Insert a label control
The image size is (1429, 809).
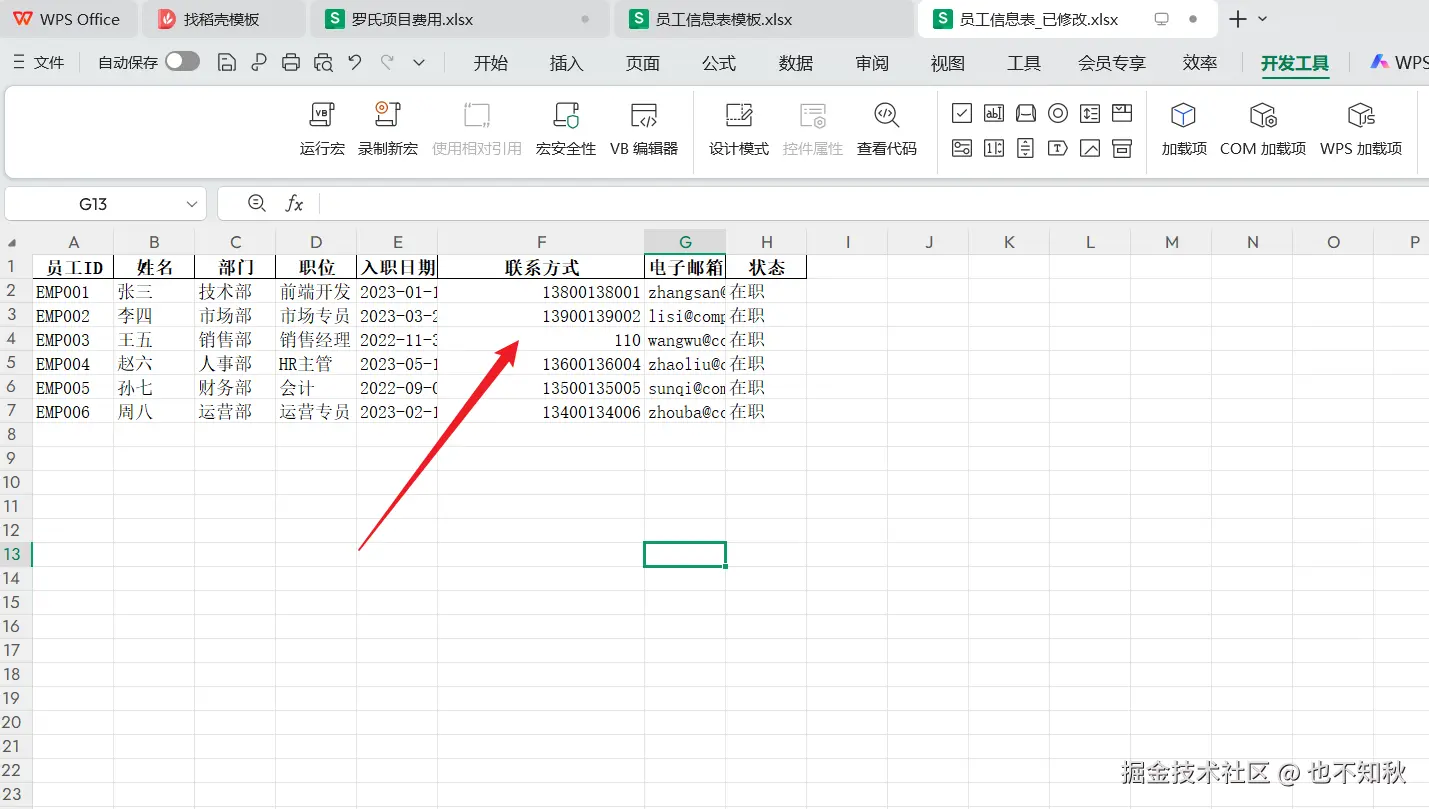click(1058, 148)
